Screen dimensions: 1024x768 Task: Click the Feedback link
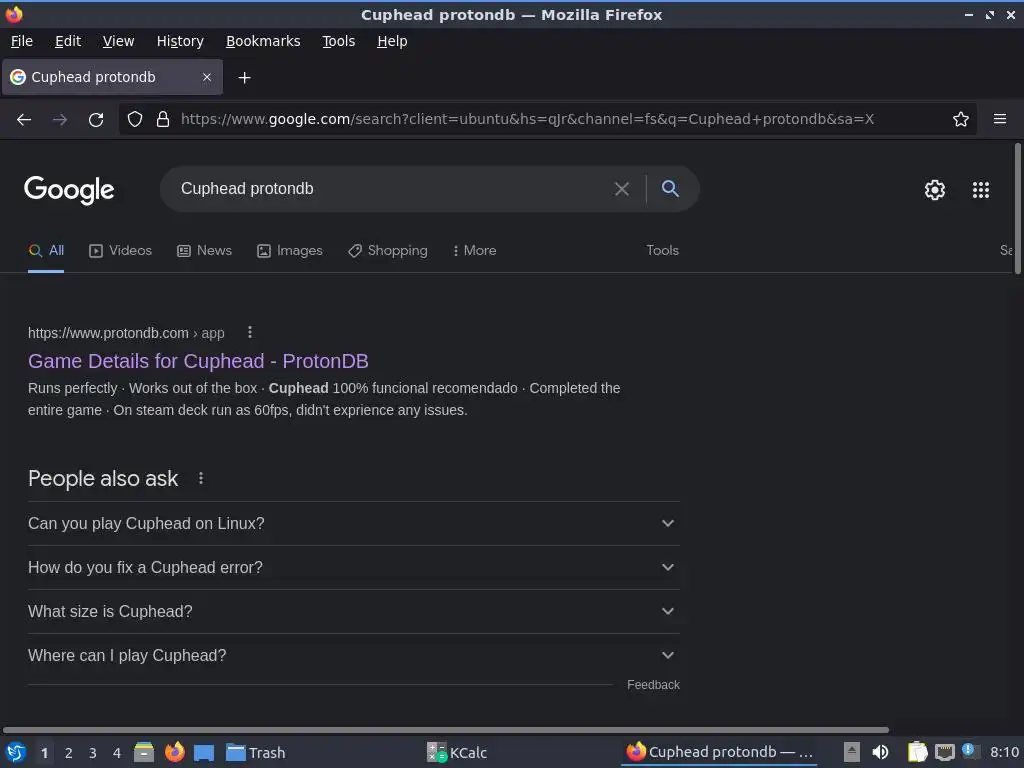[653, 685]
